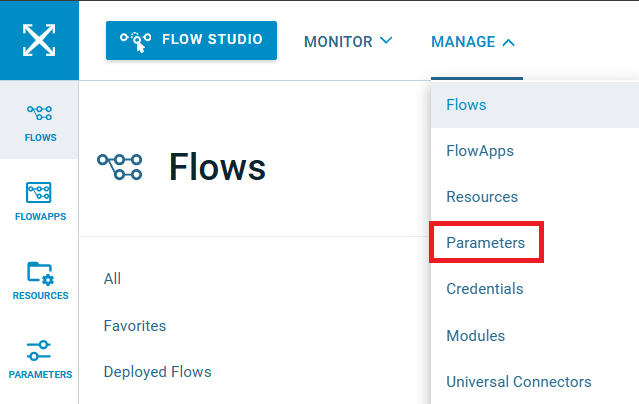Open FlowApps via sidebar icon
The image size is (639, 404).
(39, 192)
